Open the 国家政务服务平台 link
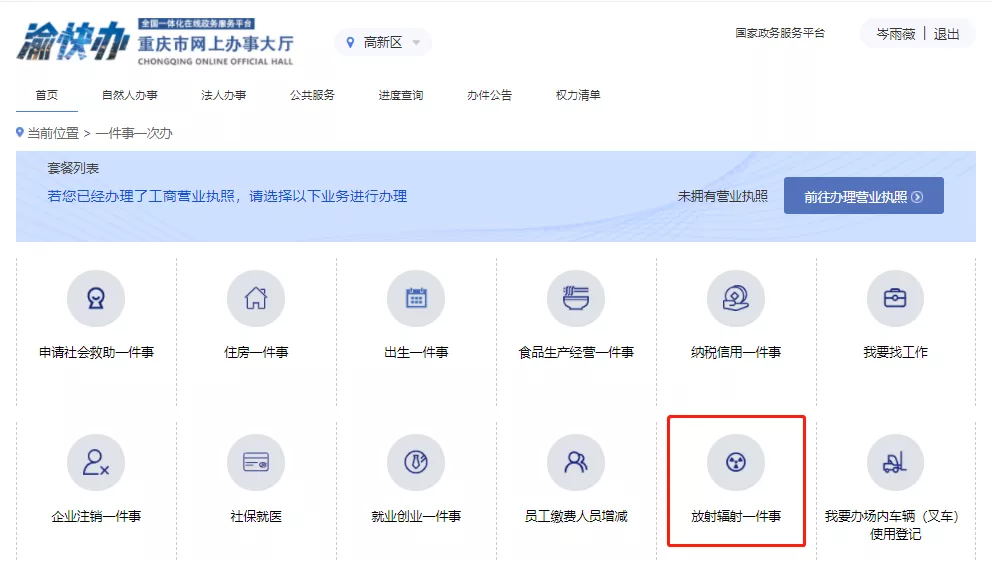 click(x=780, y=33)
